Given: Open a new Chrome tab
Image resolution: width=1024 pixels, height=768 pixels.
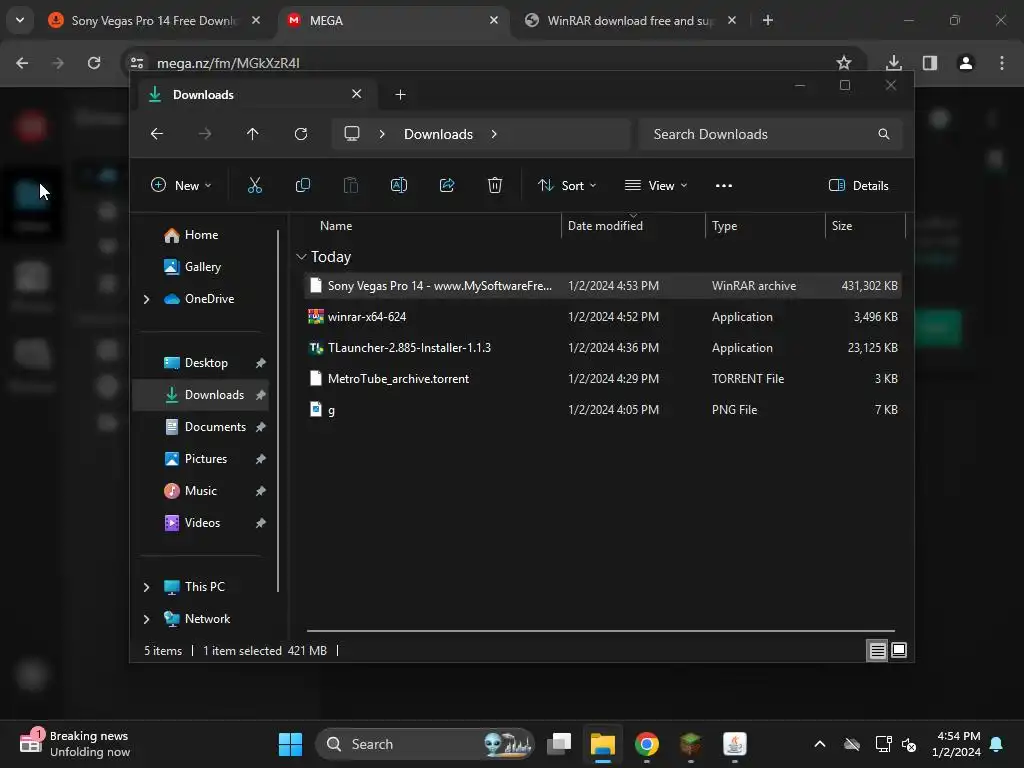Looking at the screenshot, I should (768, 20).
